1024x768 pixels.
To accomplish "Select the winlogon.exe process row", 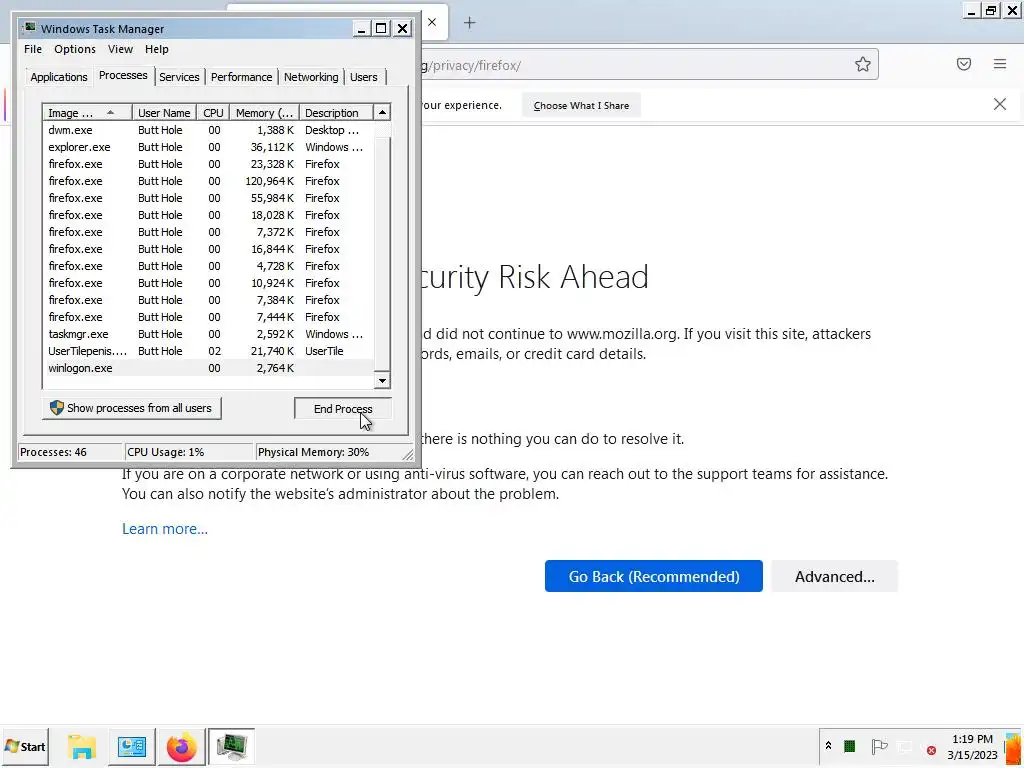I will [x=208, y=368].
